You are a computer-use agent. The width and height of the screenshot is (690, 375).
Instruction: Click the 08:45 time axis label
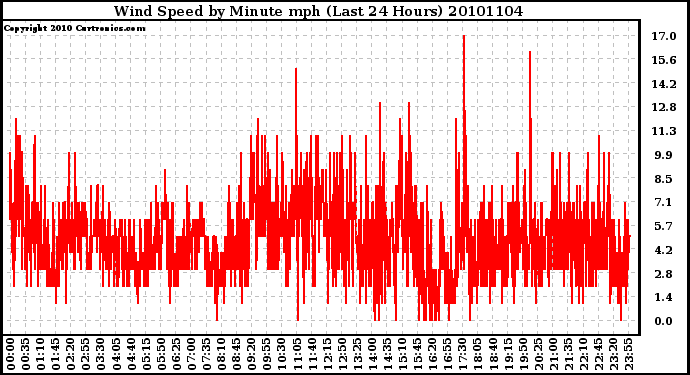[237, 355]
